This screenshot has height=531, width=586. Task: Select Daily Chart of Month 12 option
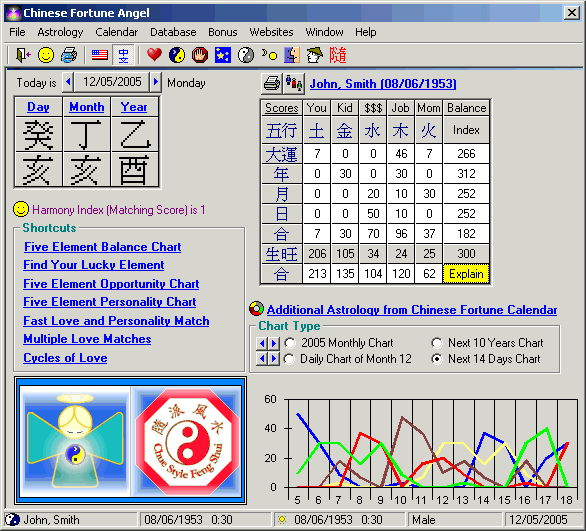coord(289,359)
